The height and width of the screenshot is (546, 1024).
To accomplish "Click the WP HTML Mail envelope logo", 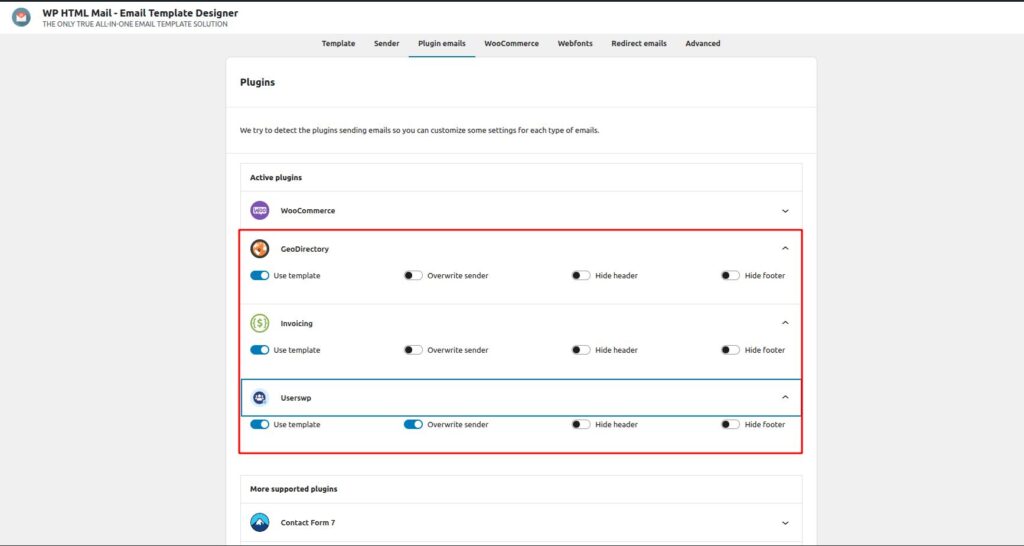I will (21, 17).
